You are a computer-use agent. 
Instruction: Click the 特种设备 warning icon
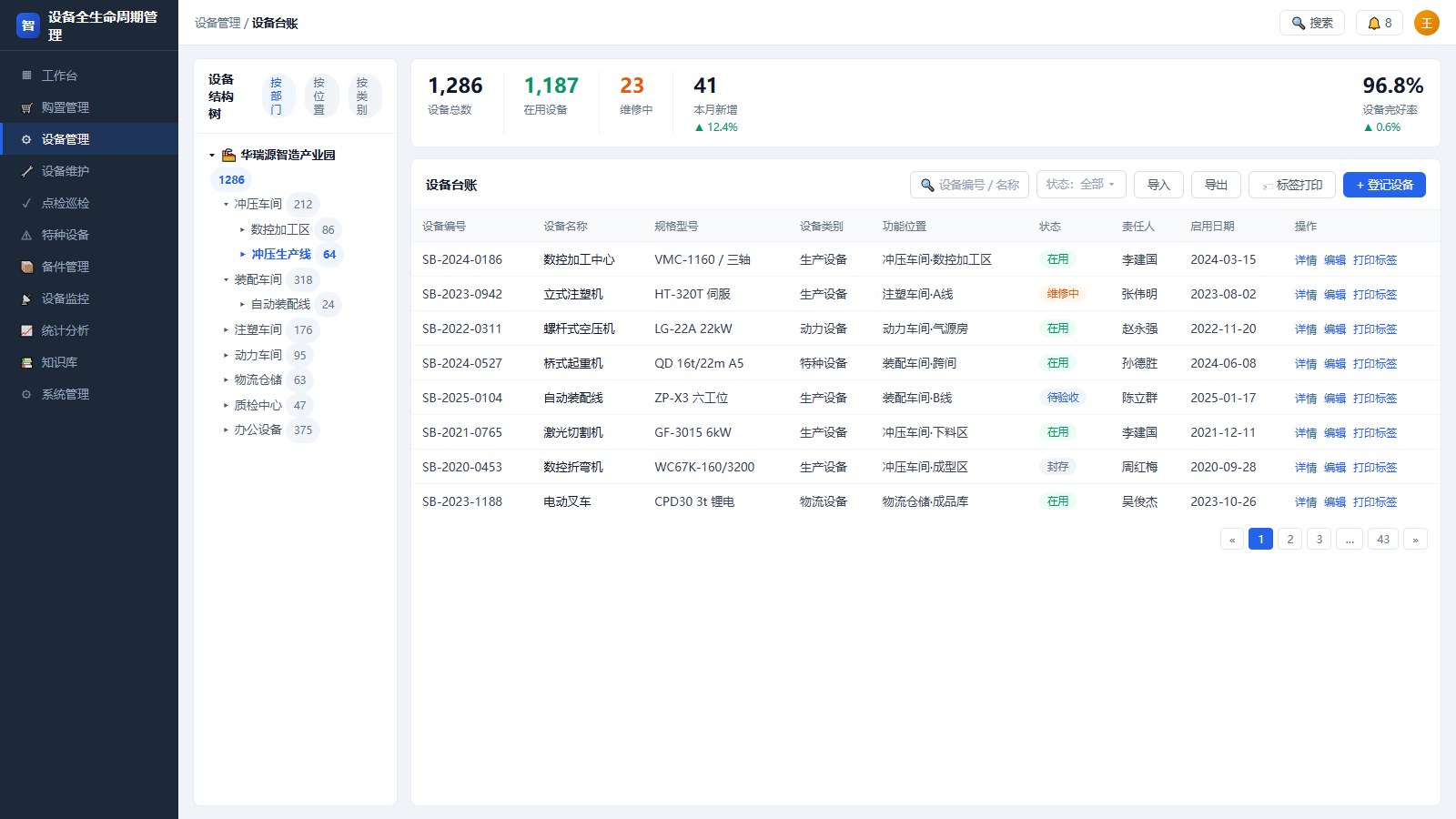point(26,235)
